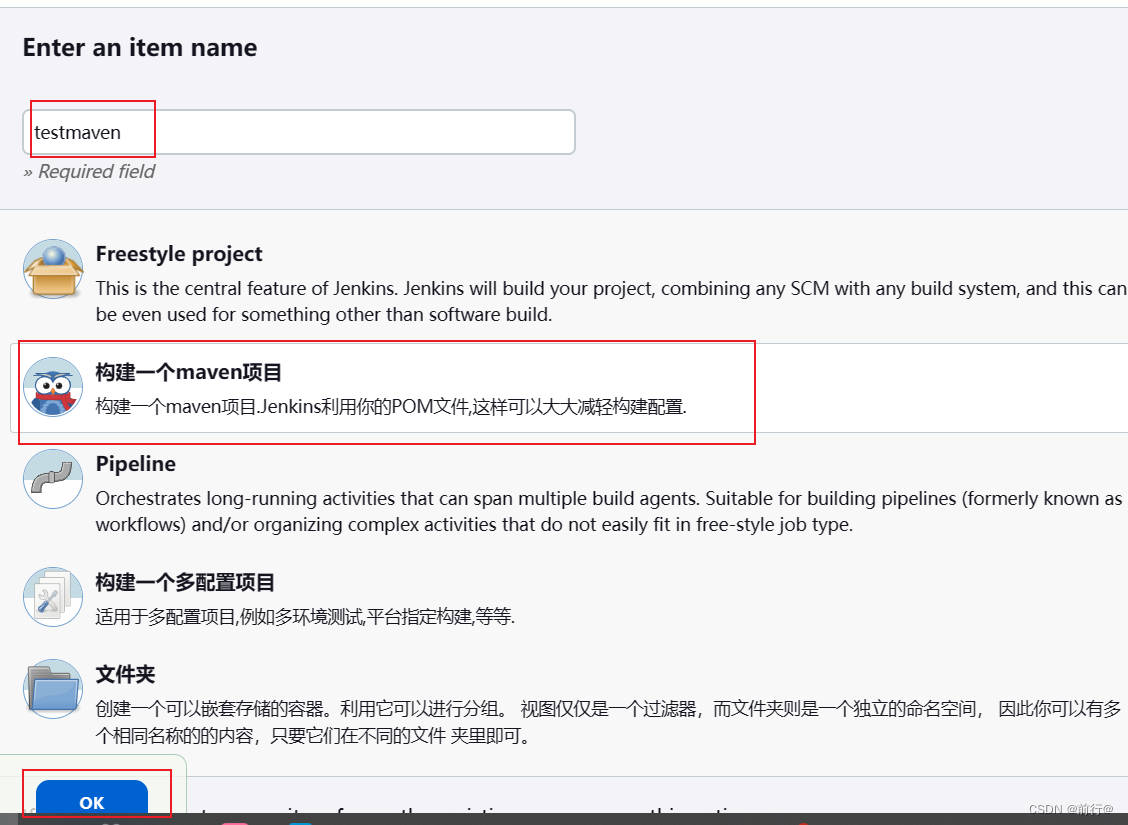Select the Pipeline title
The height and width of the screenshot is (825, 1128).
pos(135,464)
